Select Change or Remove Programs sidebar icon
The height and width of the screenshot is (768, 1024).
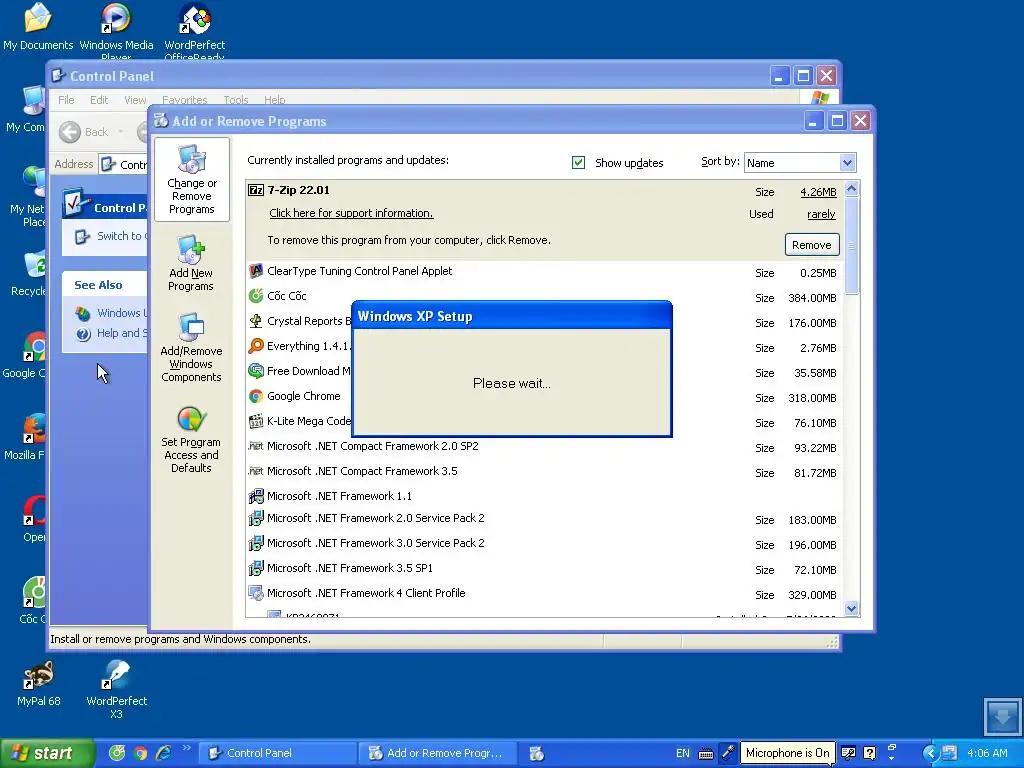(x=191, y=180)
